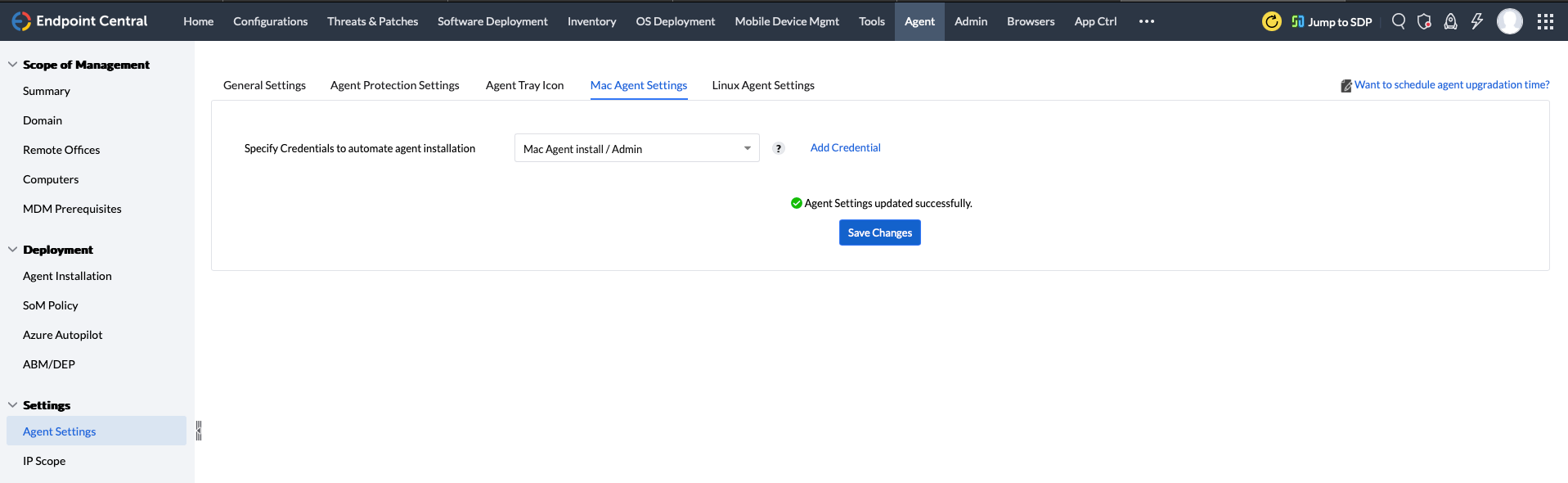Open SoM Policy in the sidebar

click(51, 305)
